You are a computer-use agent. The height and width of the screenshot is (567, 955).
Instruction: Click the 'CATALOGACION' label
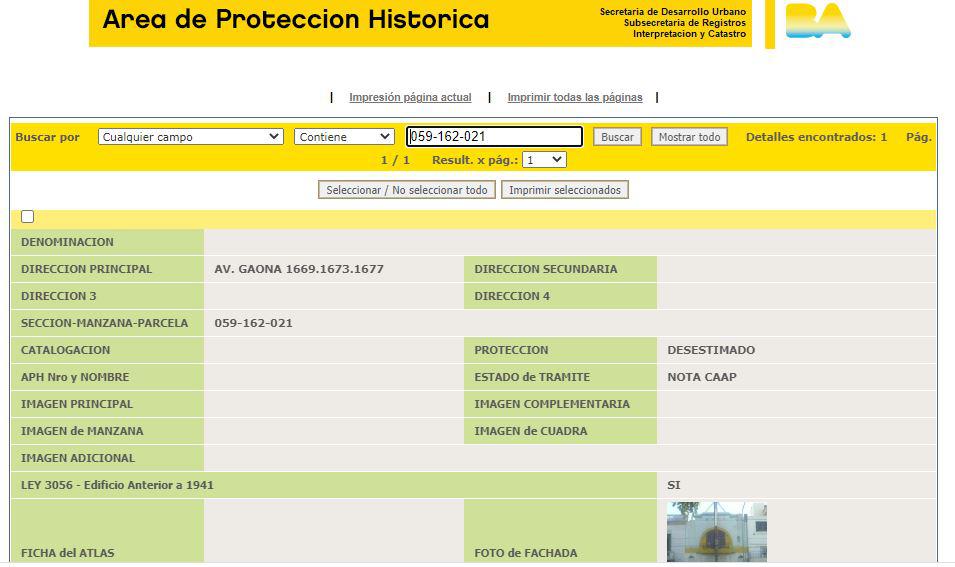65,350
